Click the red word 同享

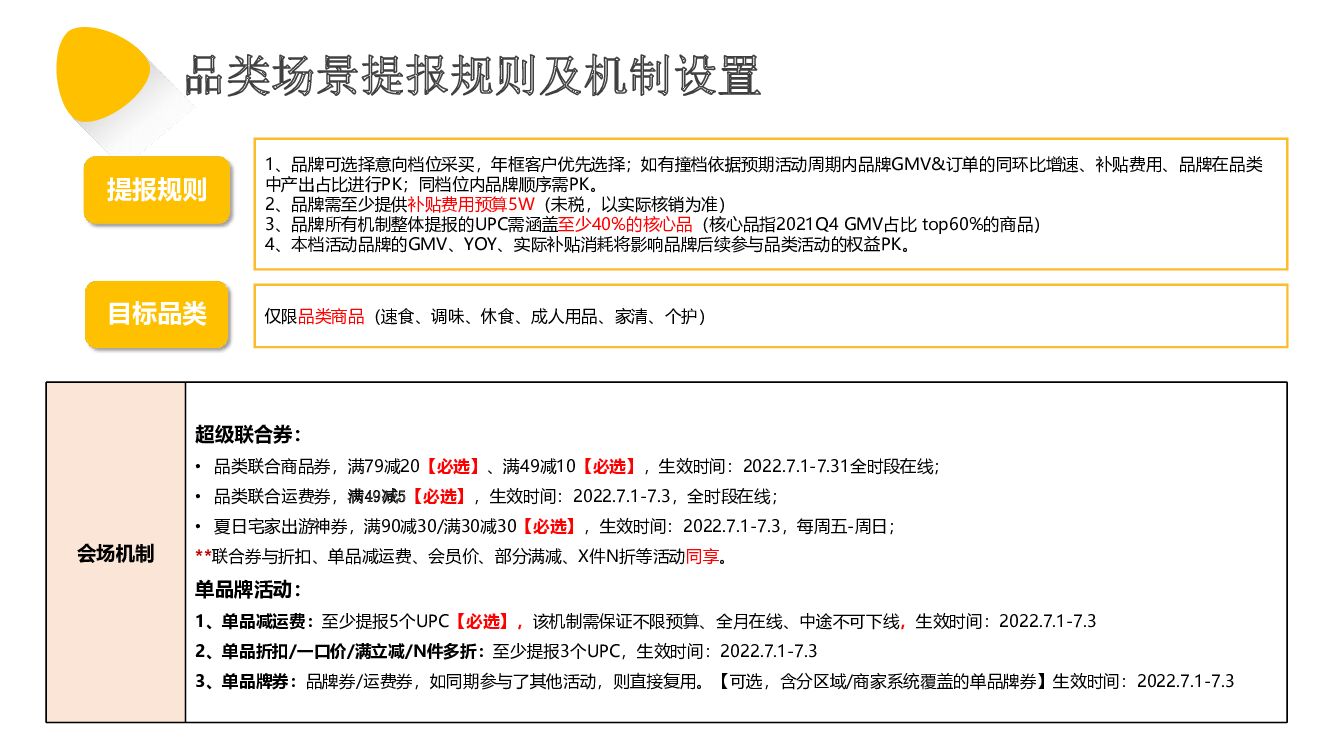[x=702, y=556]
